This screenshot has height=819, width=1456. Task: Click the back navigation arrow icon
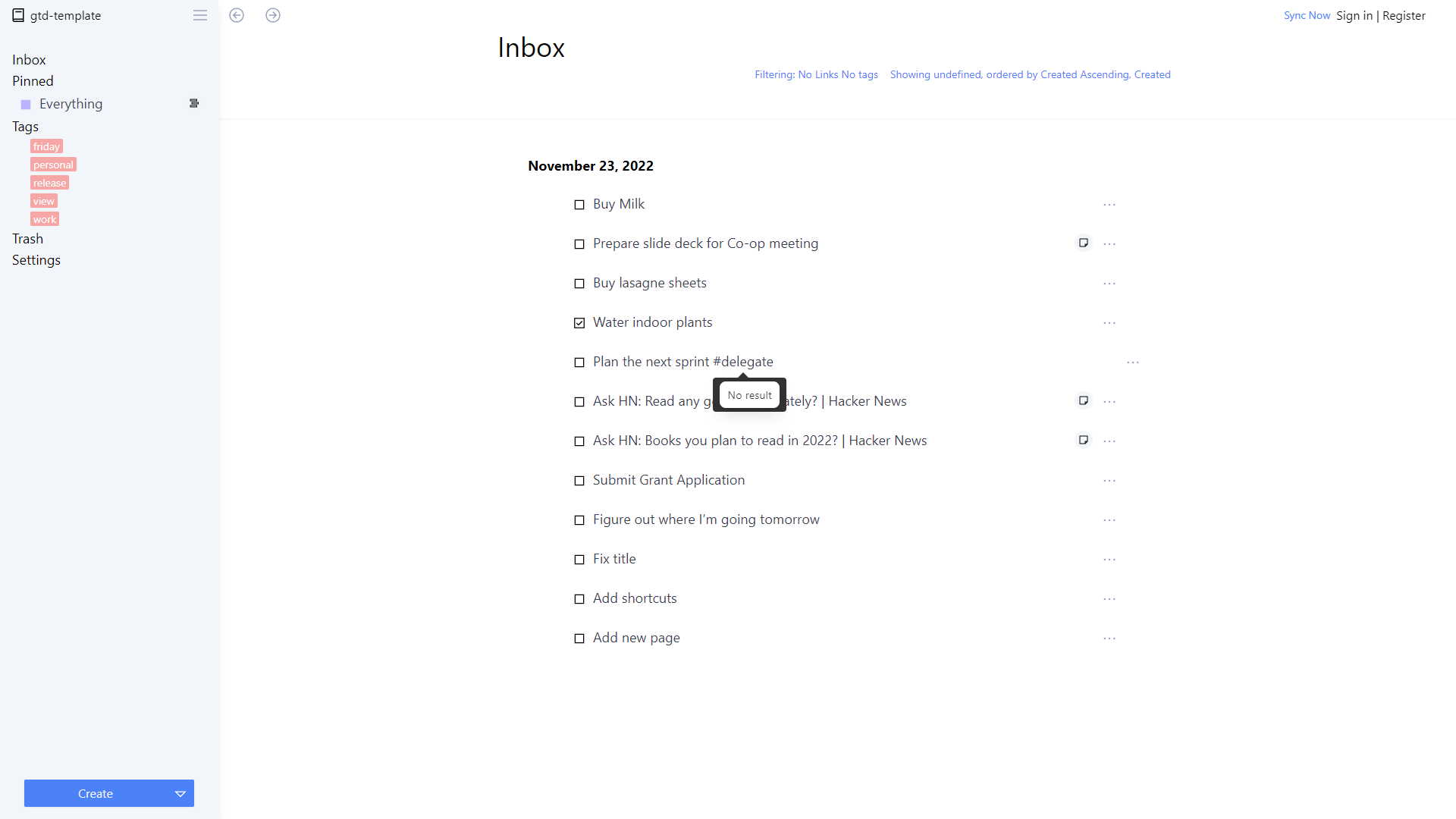click(237, 15)
